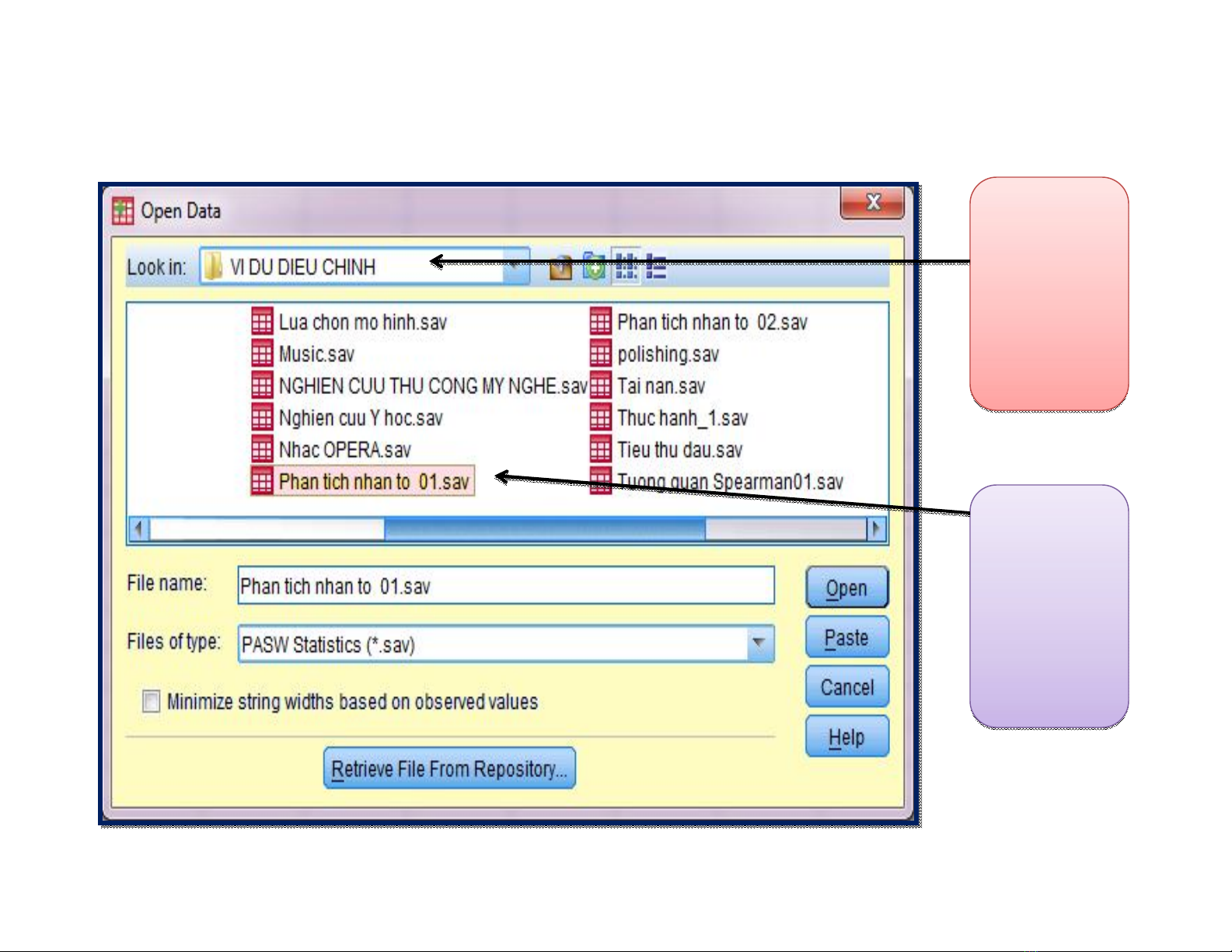The width and height of the screenshot is (1232, 952).
Task: Click the file list scrollbar right arrow
Action: pyautogui.click(x=876, y=529)
